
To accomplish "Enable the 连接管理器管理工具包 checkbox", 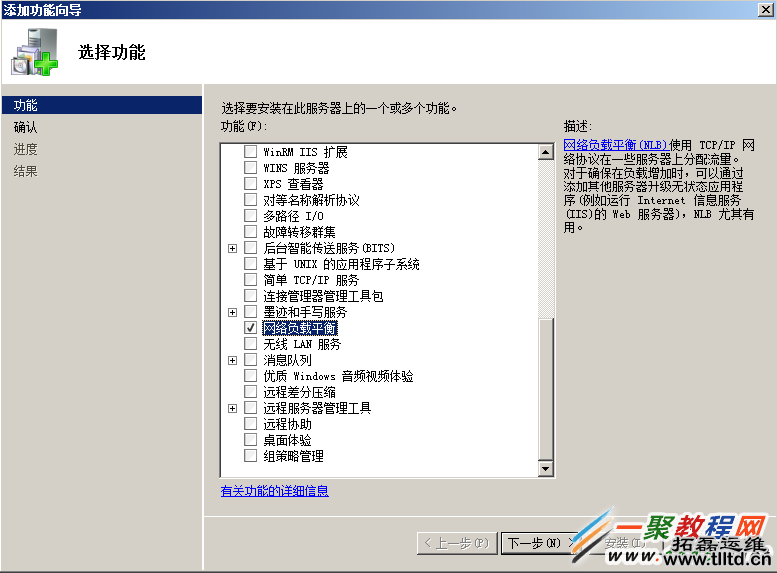I will (251, 295).
